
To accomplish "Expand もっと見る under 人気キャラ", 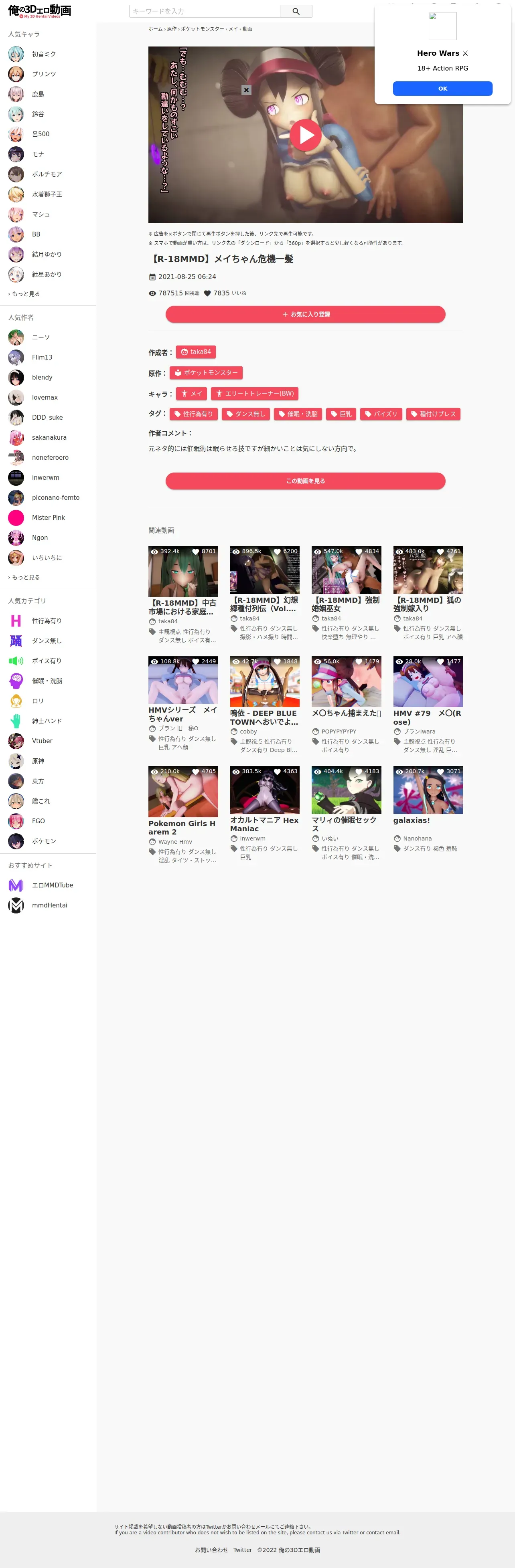I will pyautogui.click(x=24, y=294).
